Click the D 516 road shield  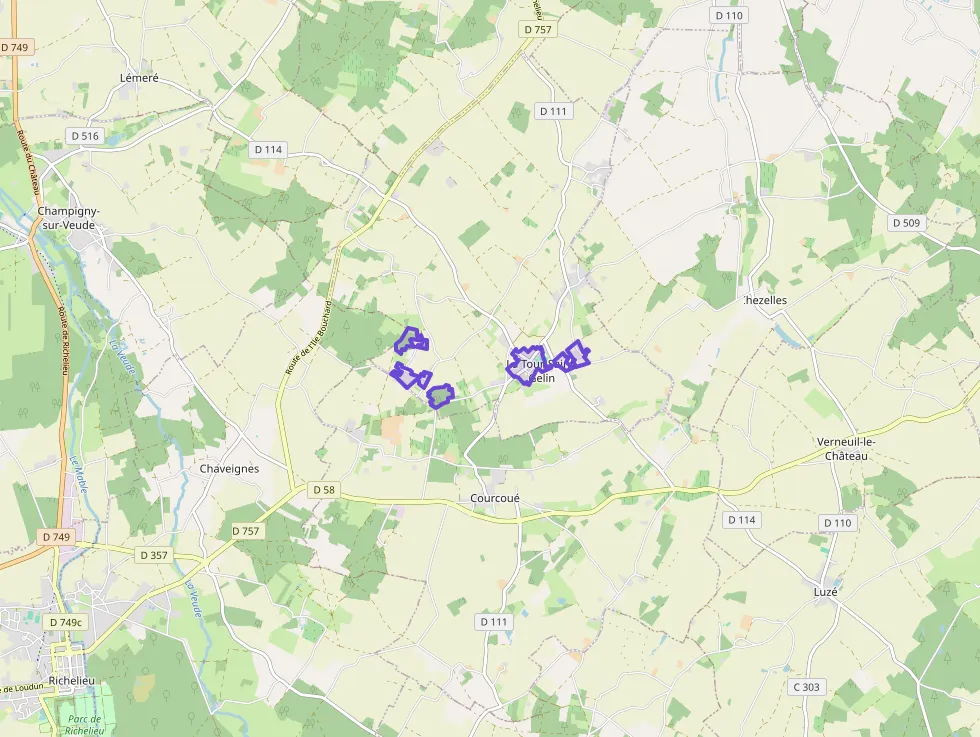[85, 136]
